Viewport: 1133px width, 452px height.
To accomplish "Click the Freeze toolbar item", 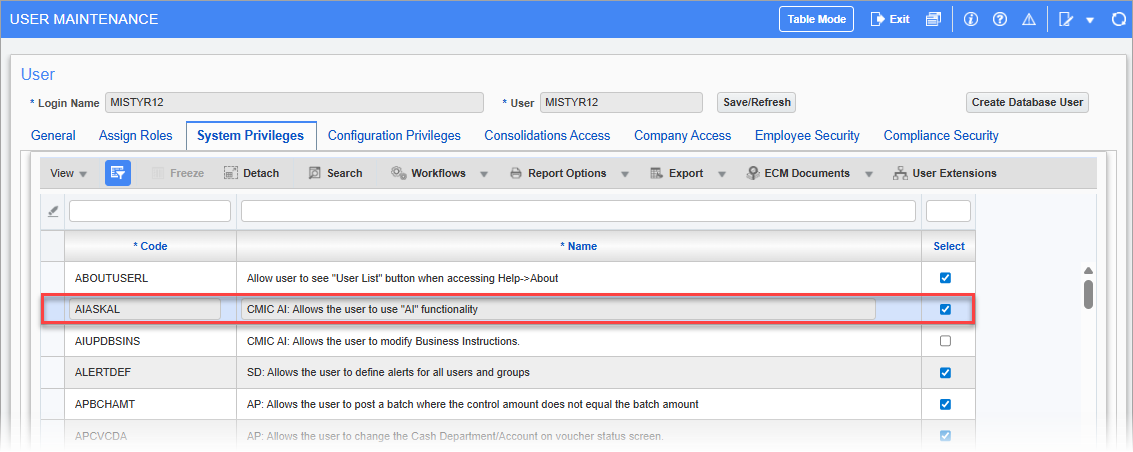I will point(178,173).
